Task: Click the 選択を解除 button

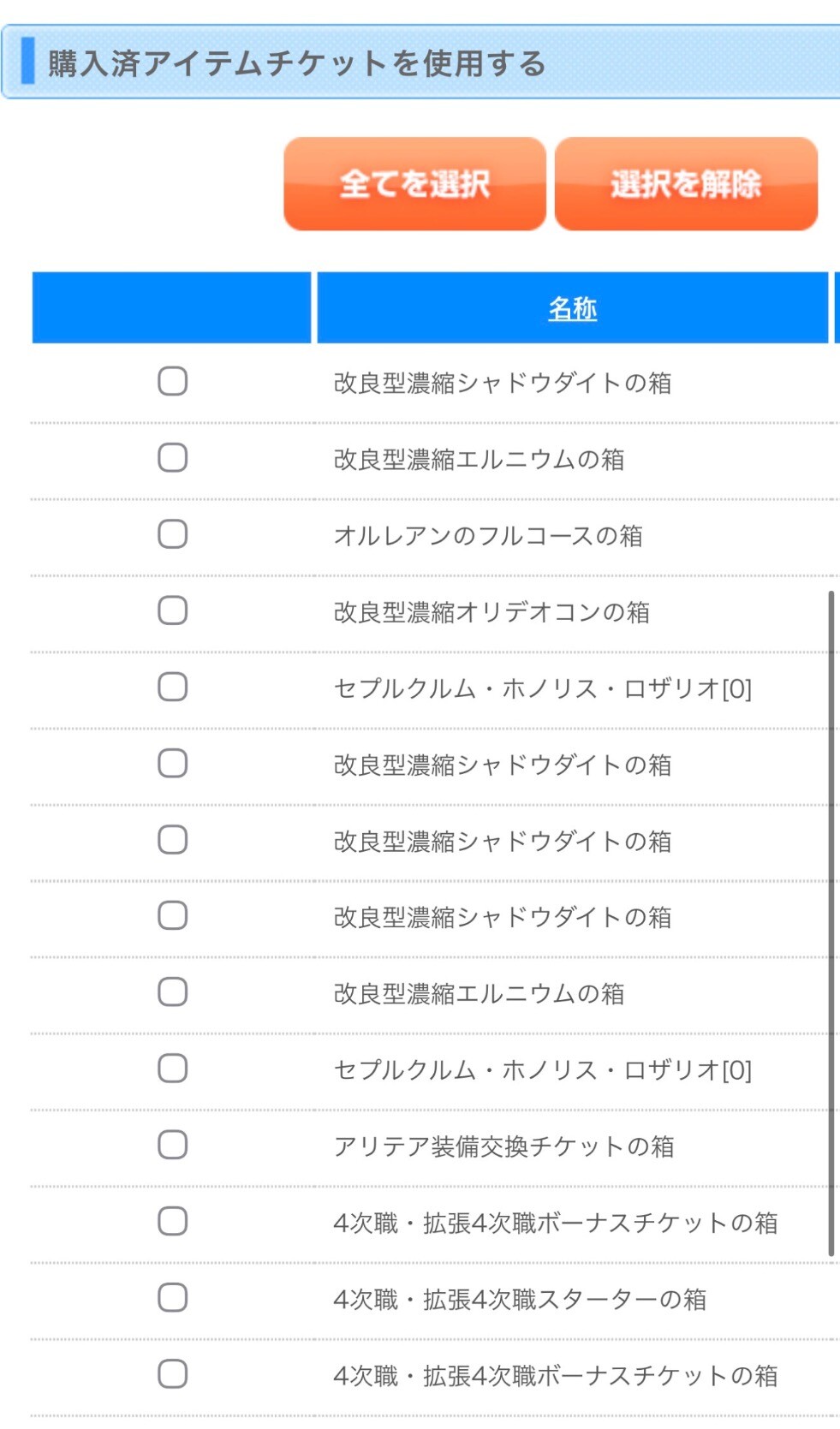Action: pos(686,184)
